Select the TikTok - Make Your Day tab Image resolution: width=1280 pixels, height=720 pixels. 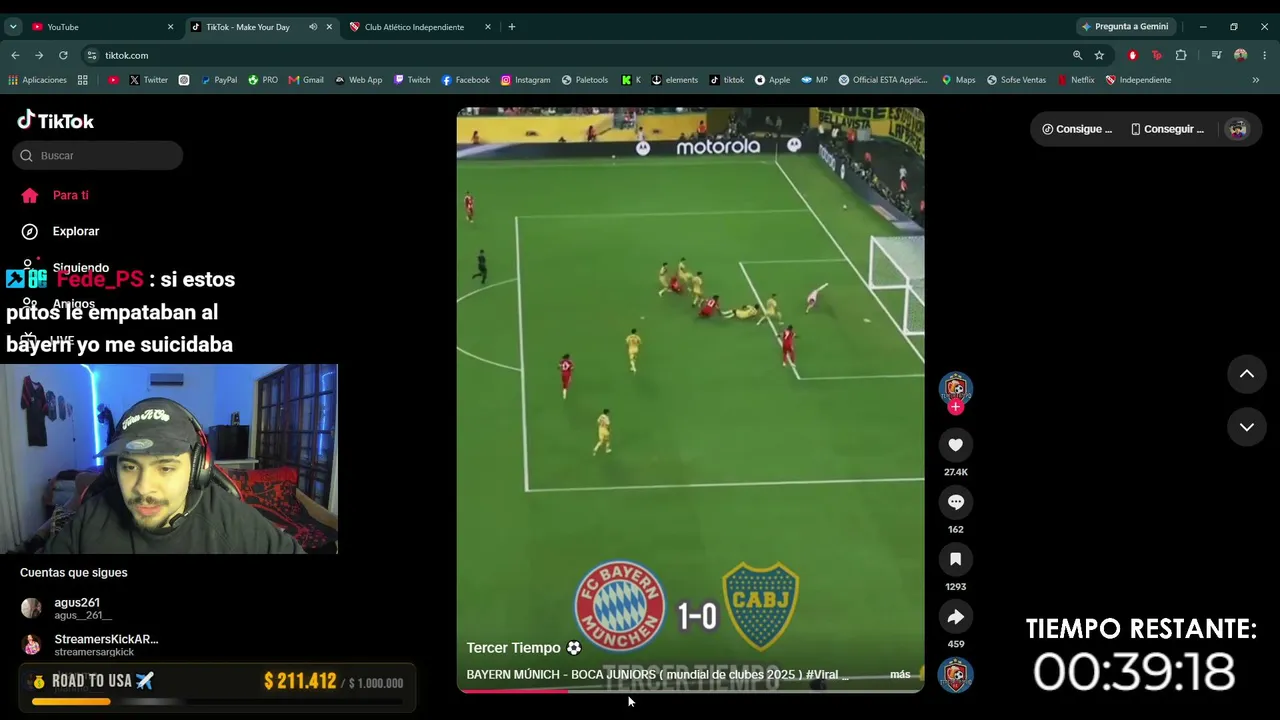[262, 27]
